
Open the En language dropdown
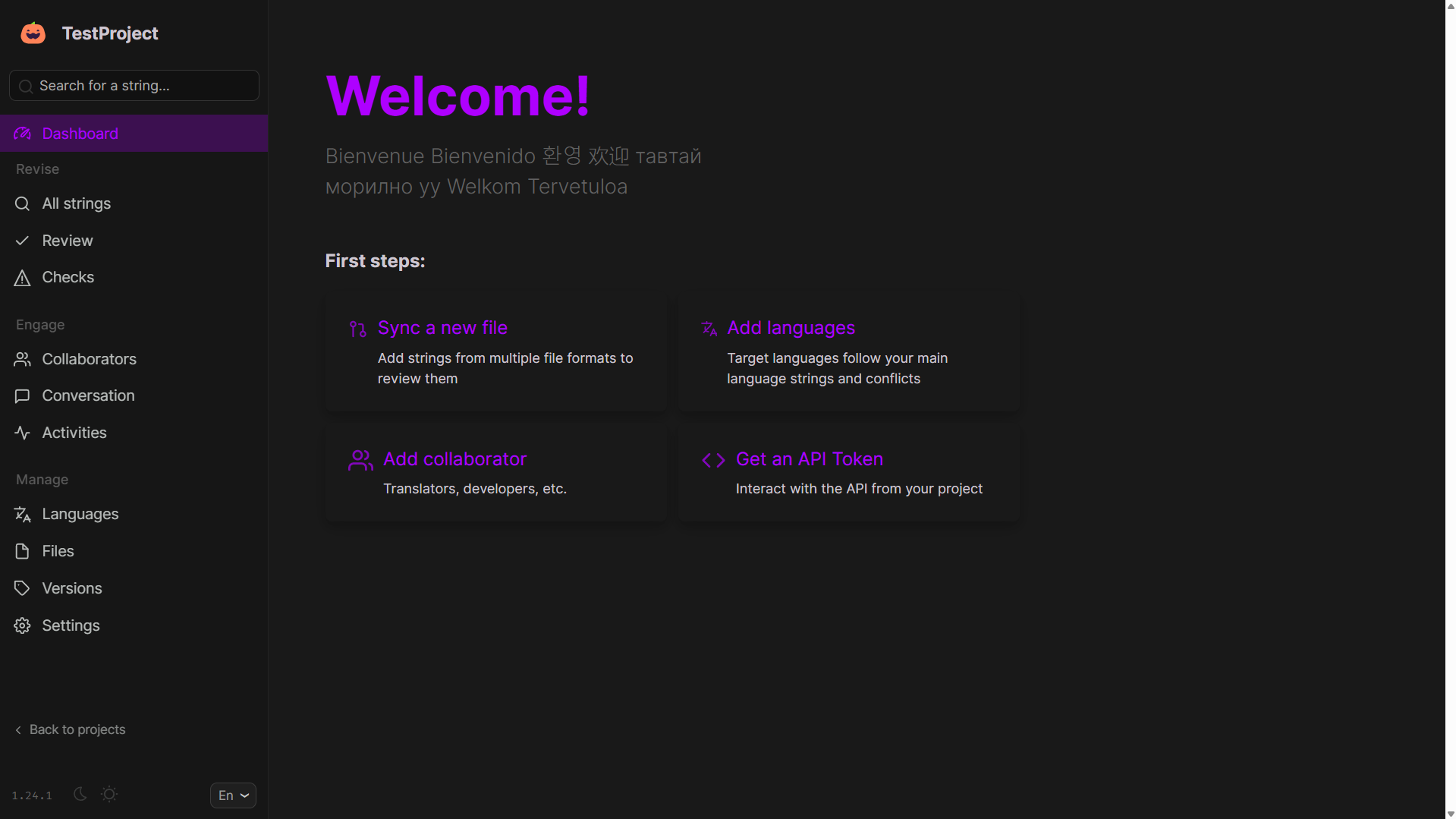pyautogui.click(x=233, y=795)
